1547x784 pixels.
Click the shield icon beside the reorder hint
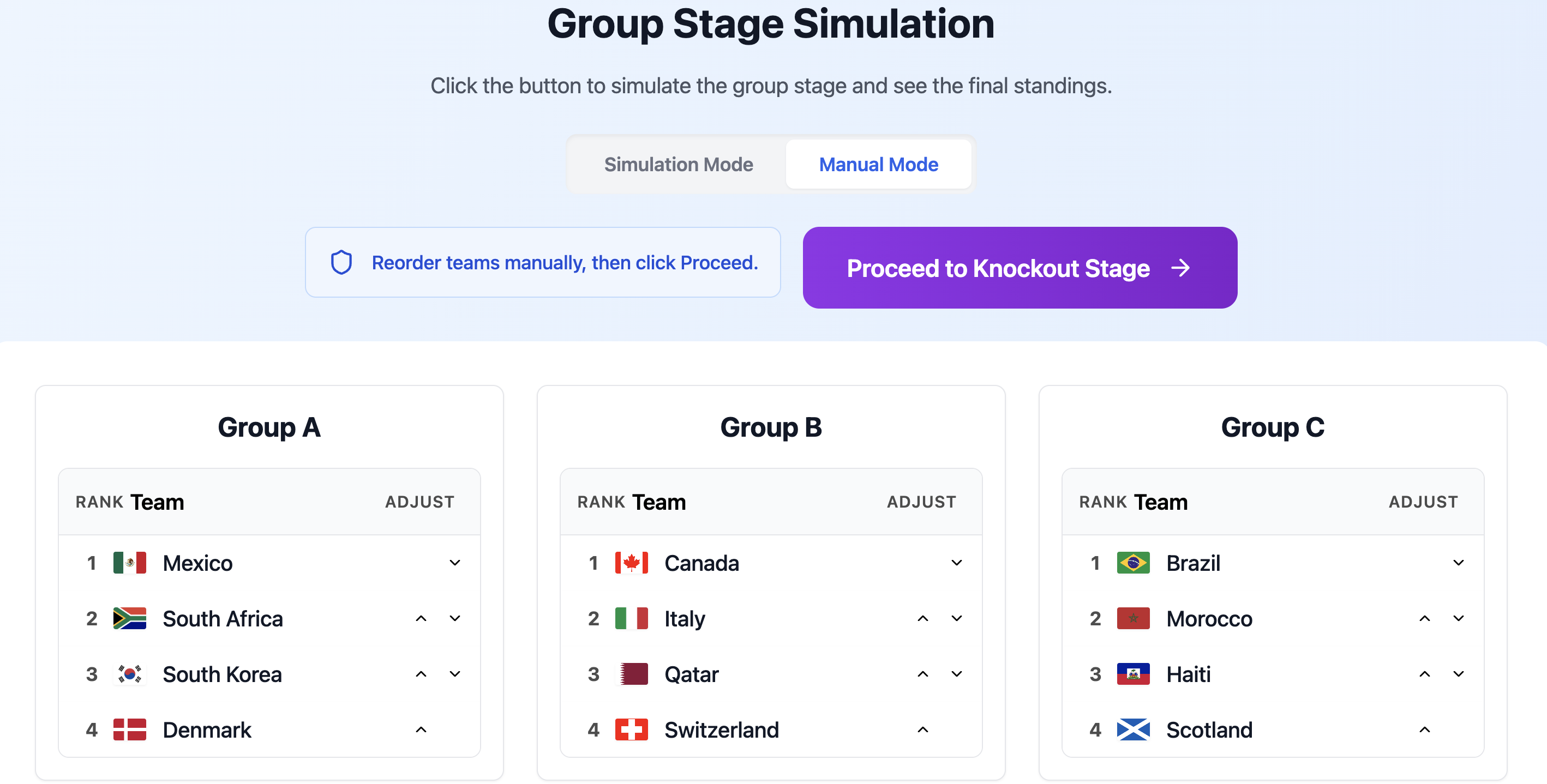coord(340,262)
